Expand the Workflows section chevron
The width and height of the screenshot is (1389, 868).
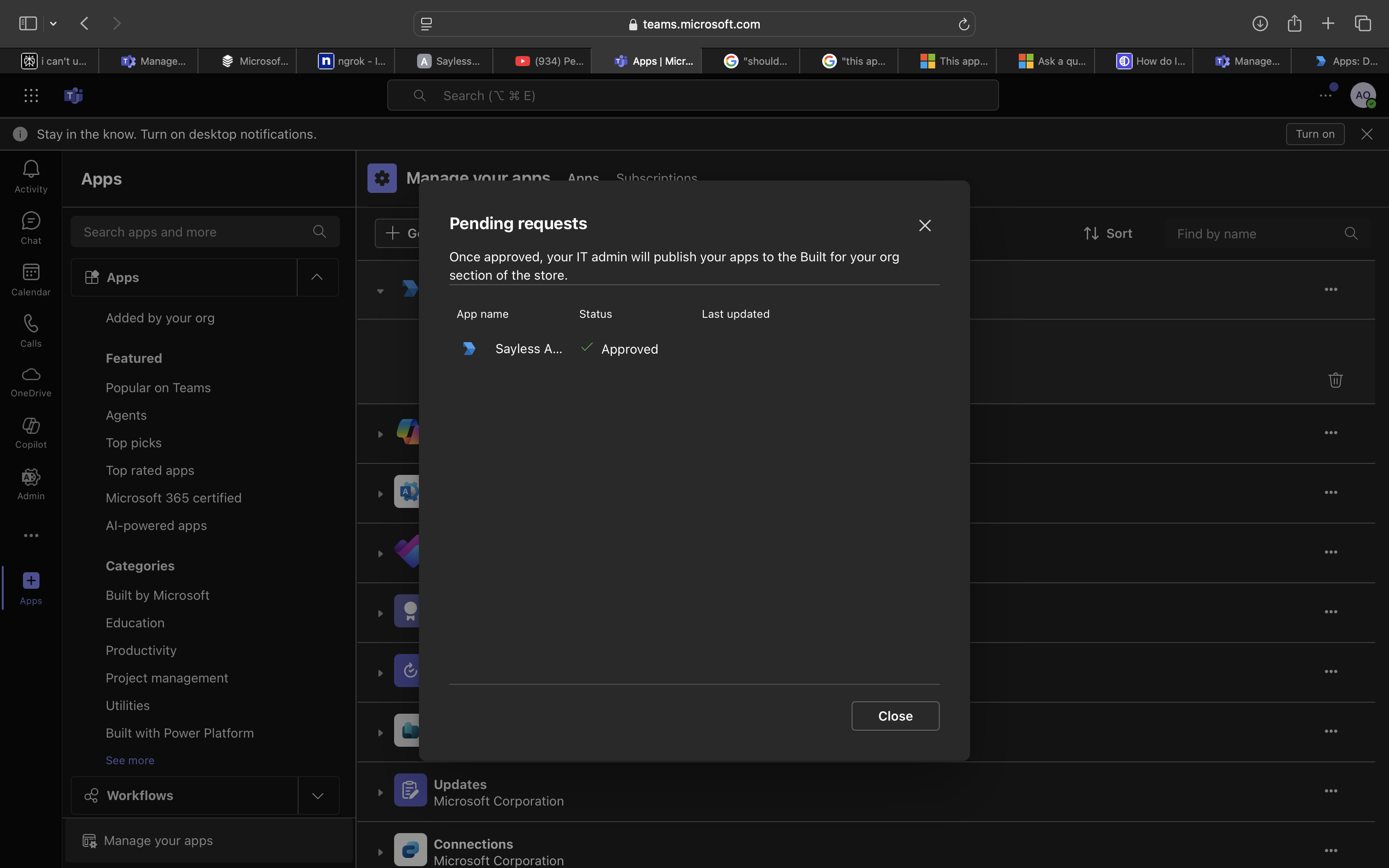[318, 795]
